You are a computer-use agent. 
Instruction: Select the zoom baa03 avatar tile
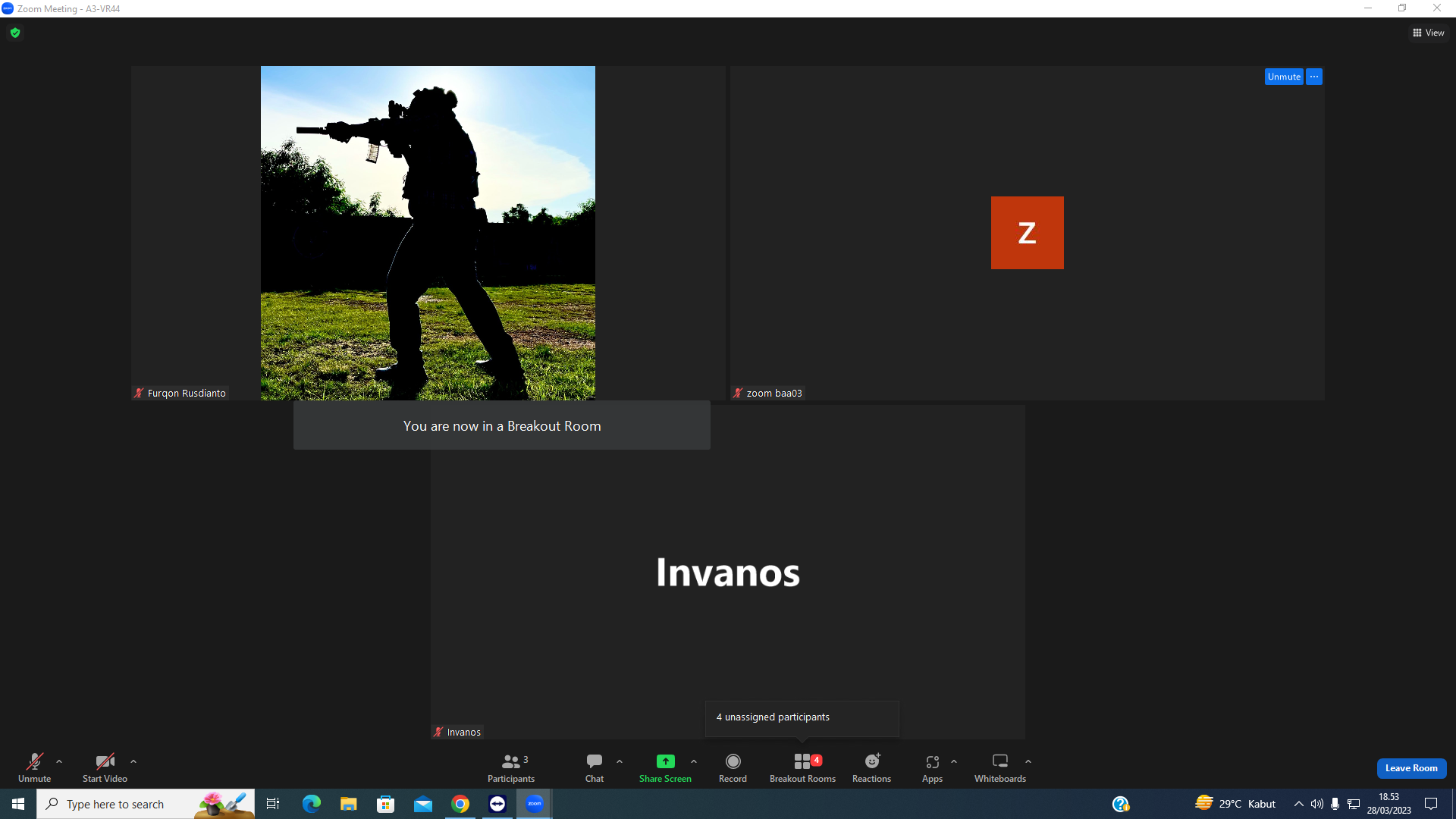click(1027, 233)
